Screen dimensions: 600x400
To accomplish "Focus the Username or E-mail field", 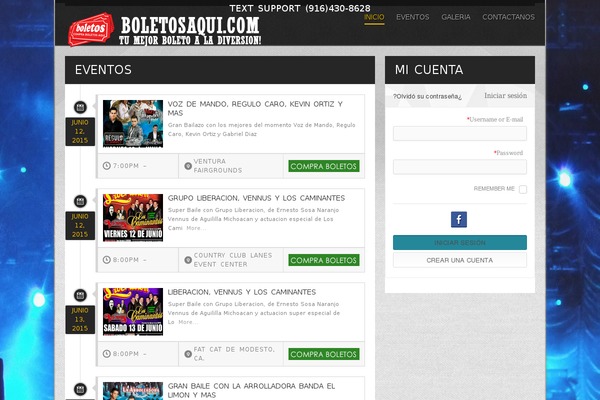I will tap(460, 134).
